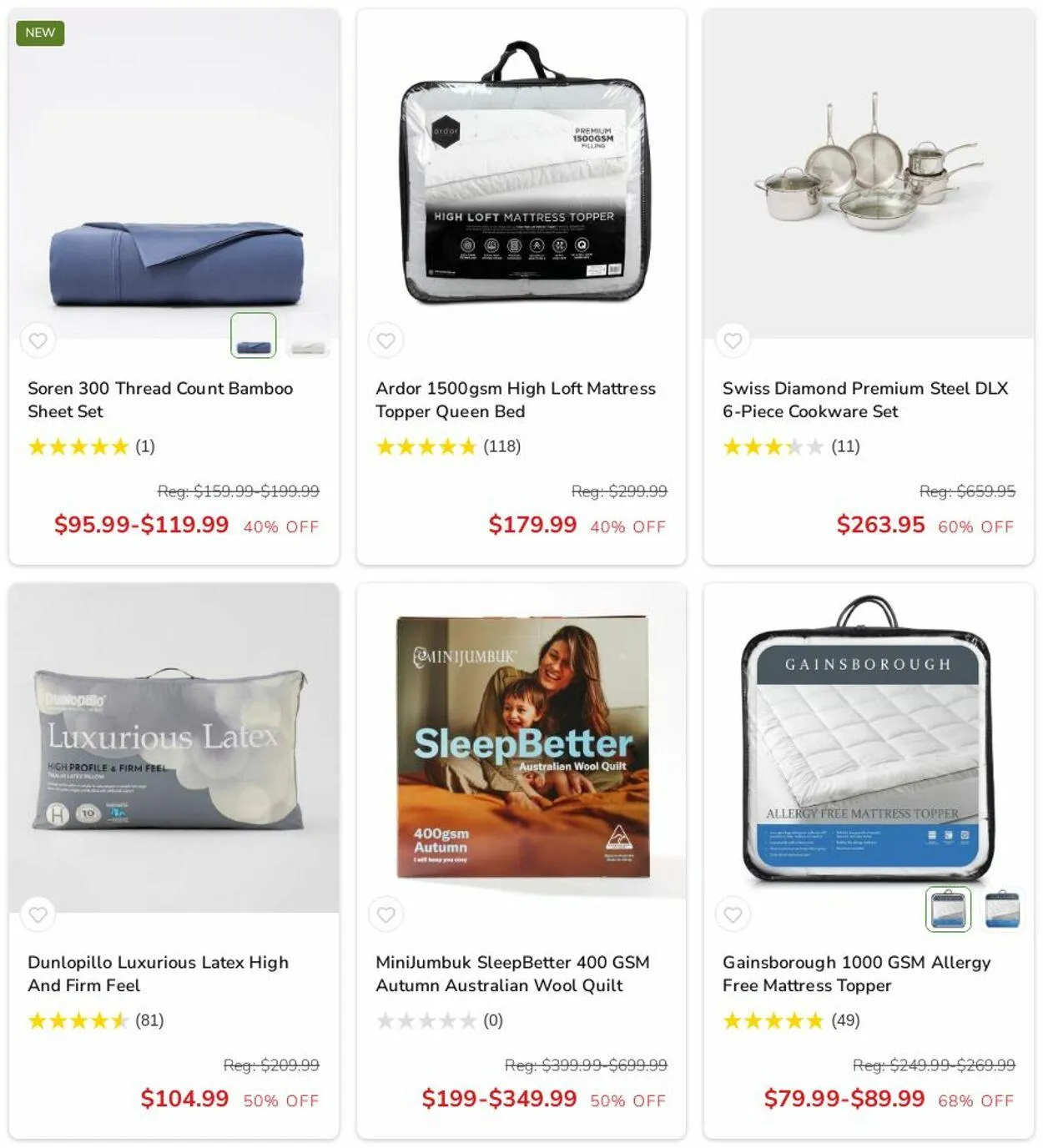The image size is (1043, 1148).
Task: Open Gainsborough 1000 GSM Allergy Free title
Action: click(x=857, y=974)
